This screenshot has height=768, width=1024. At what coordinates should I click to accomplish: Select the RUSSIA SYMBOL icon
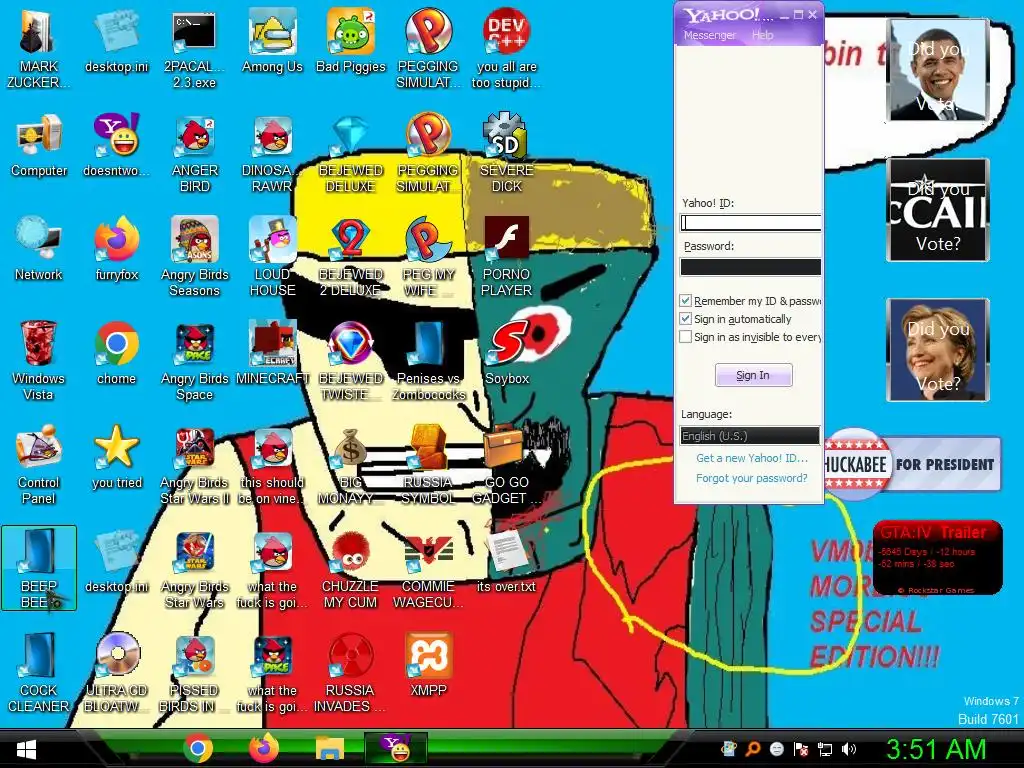click(428, 464)
